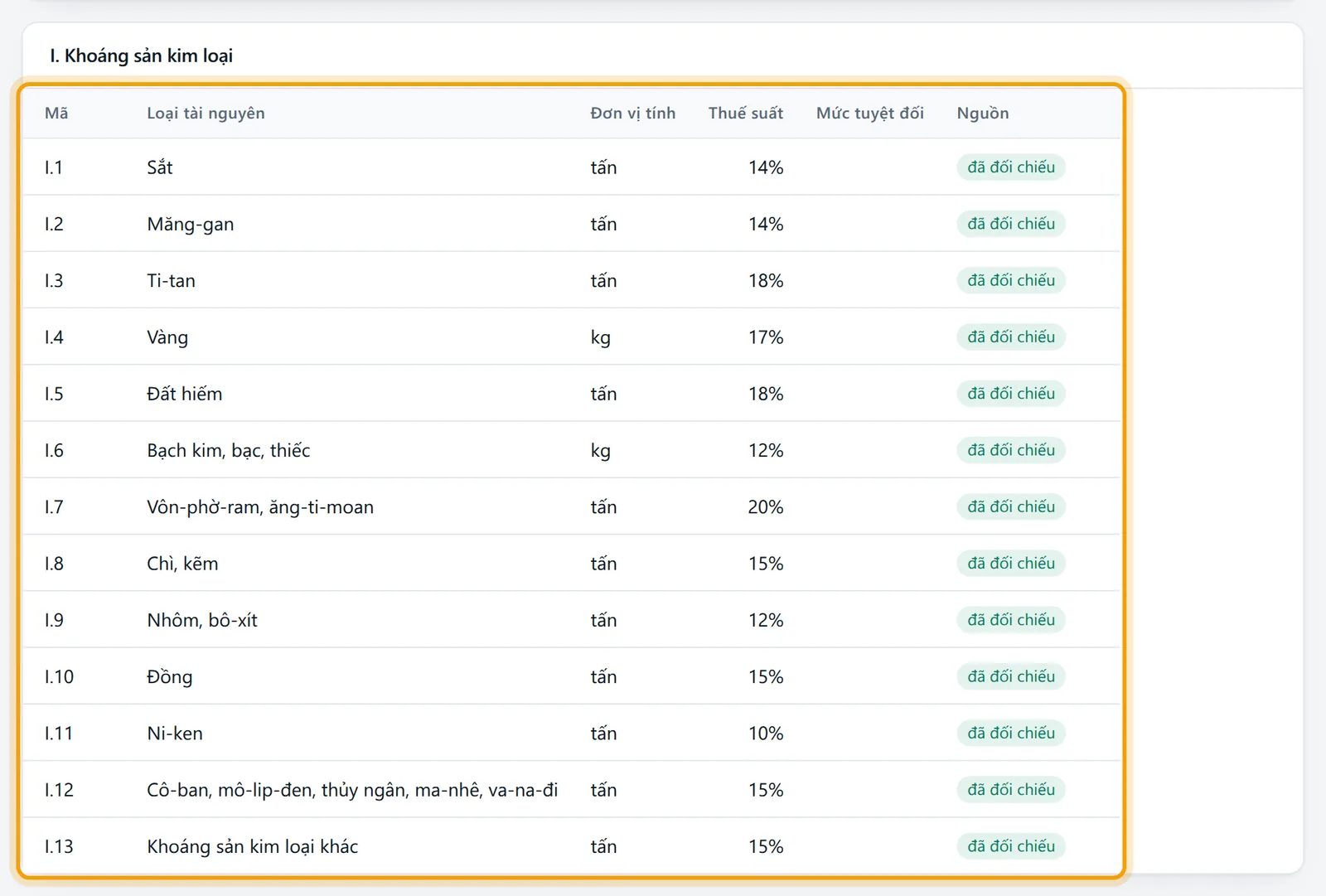Click the 'Khoáng sản kim loại khác' row

[571, 847]
